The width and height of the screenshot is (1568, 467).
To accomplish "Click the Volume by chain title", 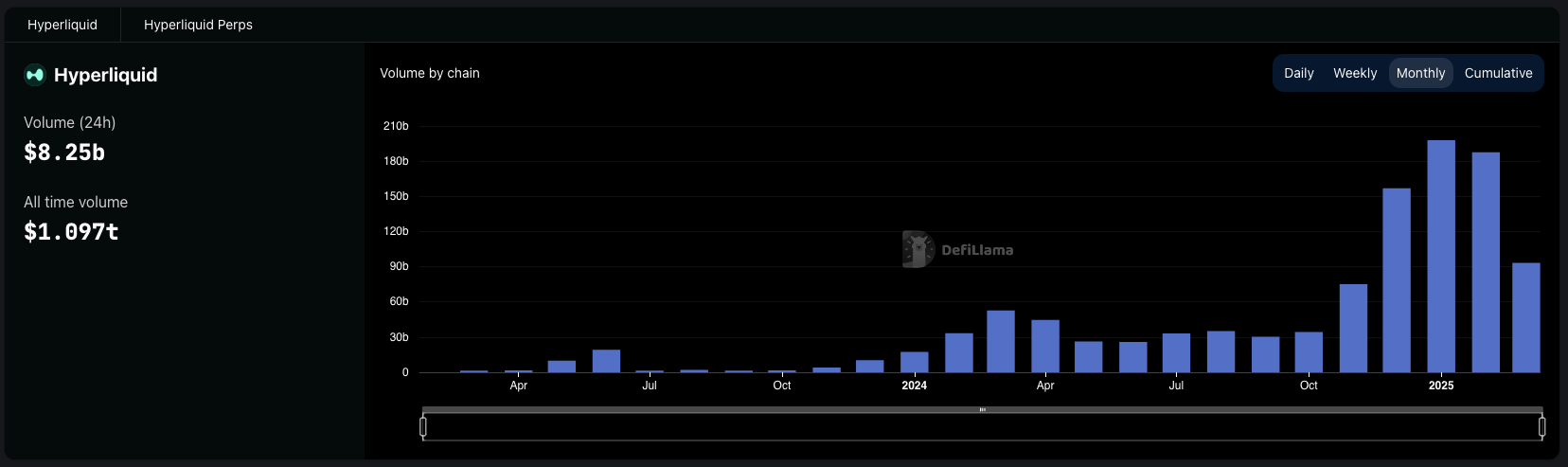I will (x=430, y=73).
